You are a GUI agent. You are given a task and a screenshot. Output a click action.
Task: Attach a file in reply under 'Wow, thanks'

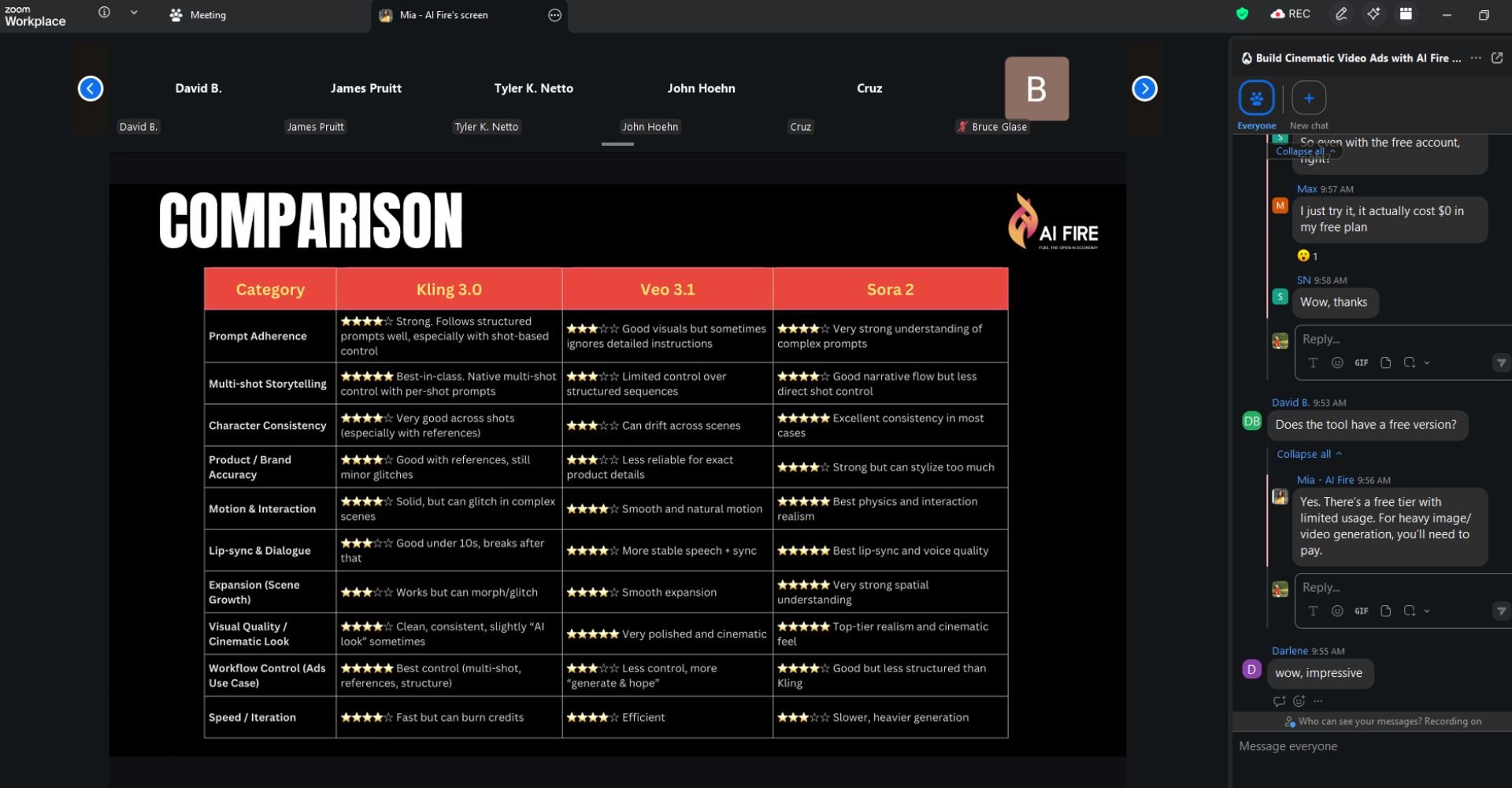click(x=1386, y=363)
